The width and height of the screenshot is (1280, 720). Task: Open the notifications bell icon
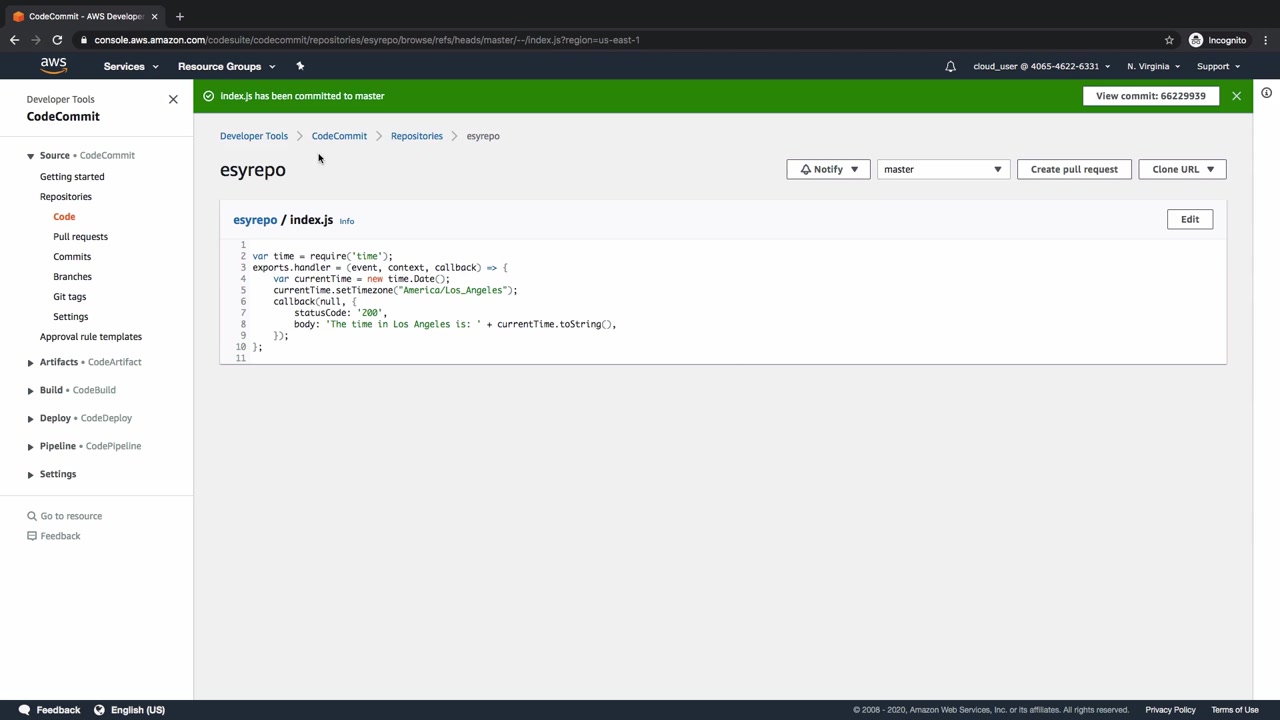950,66
